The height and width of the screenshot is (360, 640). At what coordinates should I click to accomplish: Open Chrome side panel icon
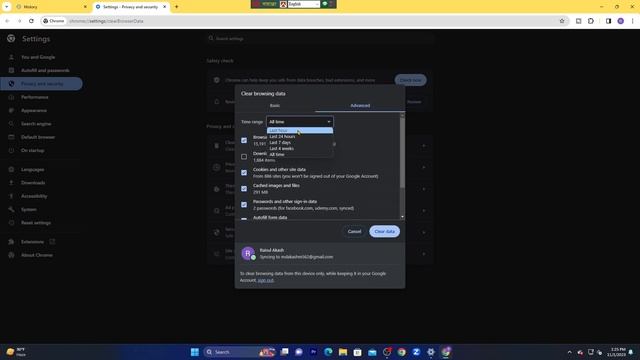608,21
